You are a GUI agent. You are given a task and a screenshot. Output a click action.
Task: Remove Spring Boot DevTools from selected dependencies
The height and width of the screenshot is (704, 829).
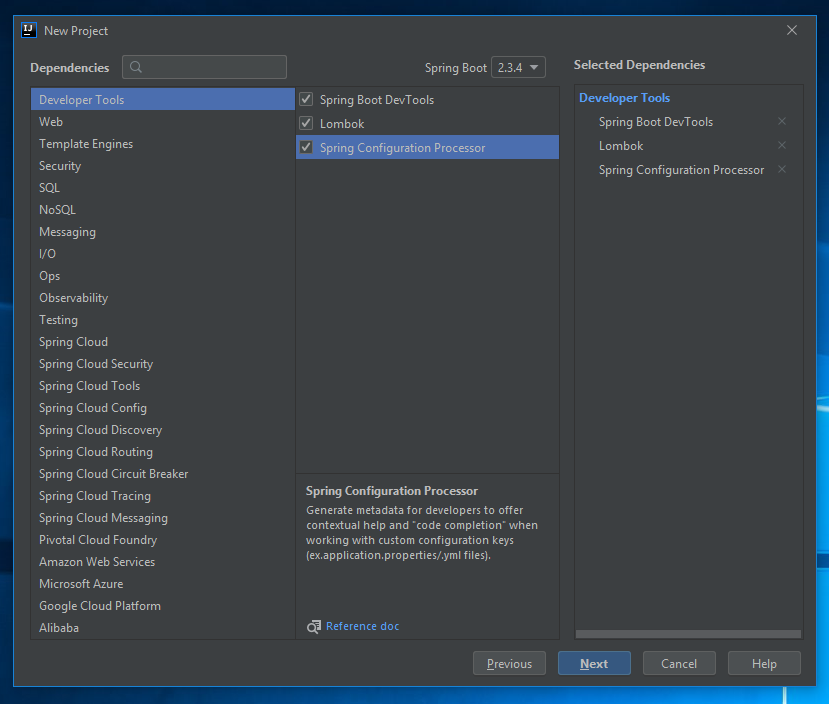pos(782,122)
